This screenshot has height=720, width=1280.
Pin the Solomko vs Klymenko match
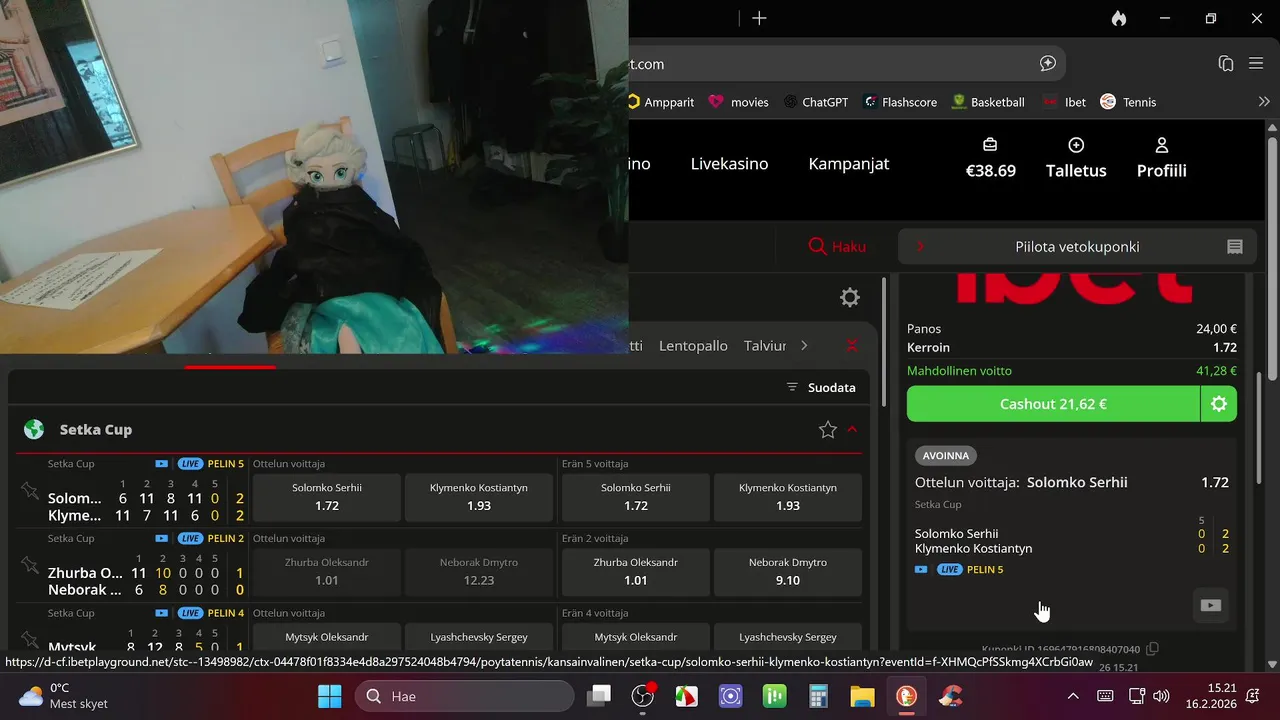[x=29, y=490]
